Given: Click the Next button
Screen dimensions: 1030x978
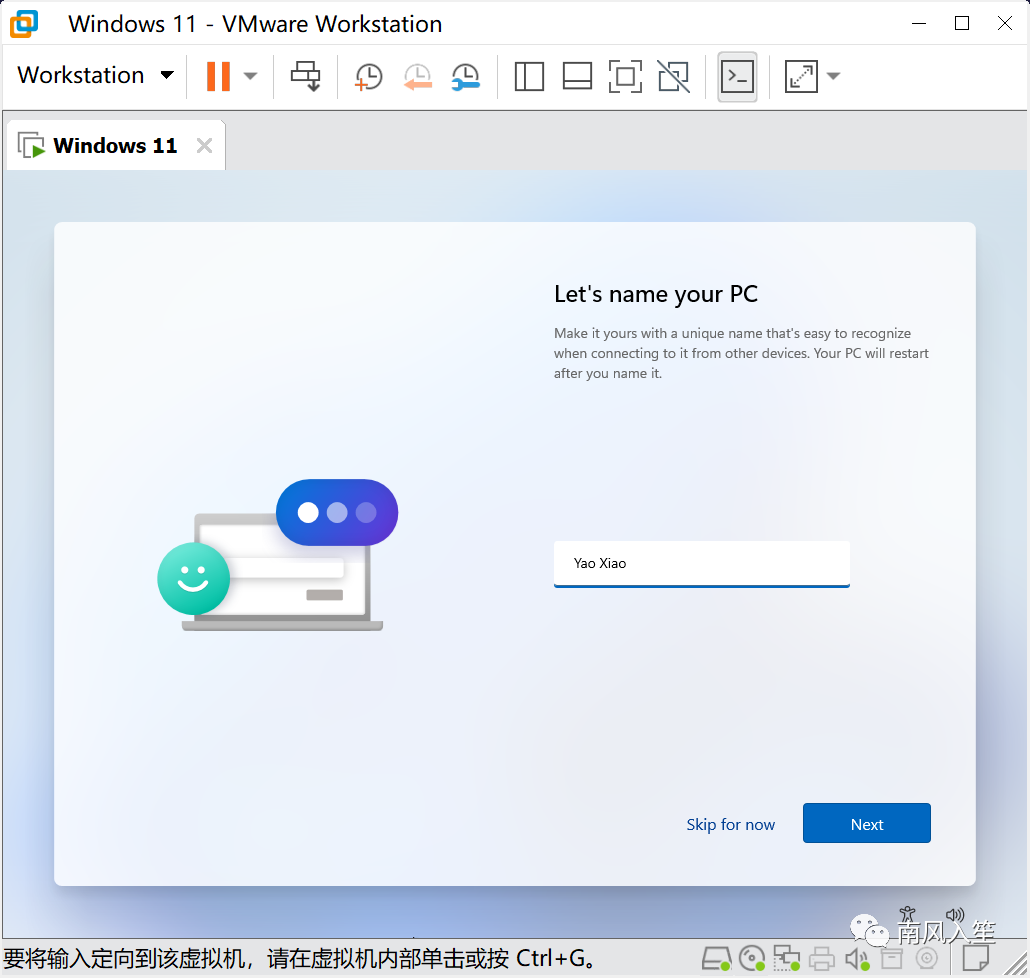Looking at the screenshot, I should point(866,823).
